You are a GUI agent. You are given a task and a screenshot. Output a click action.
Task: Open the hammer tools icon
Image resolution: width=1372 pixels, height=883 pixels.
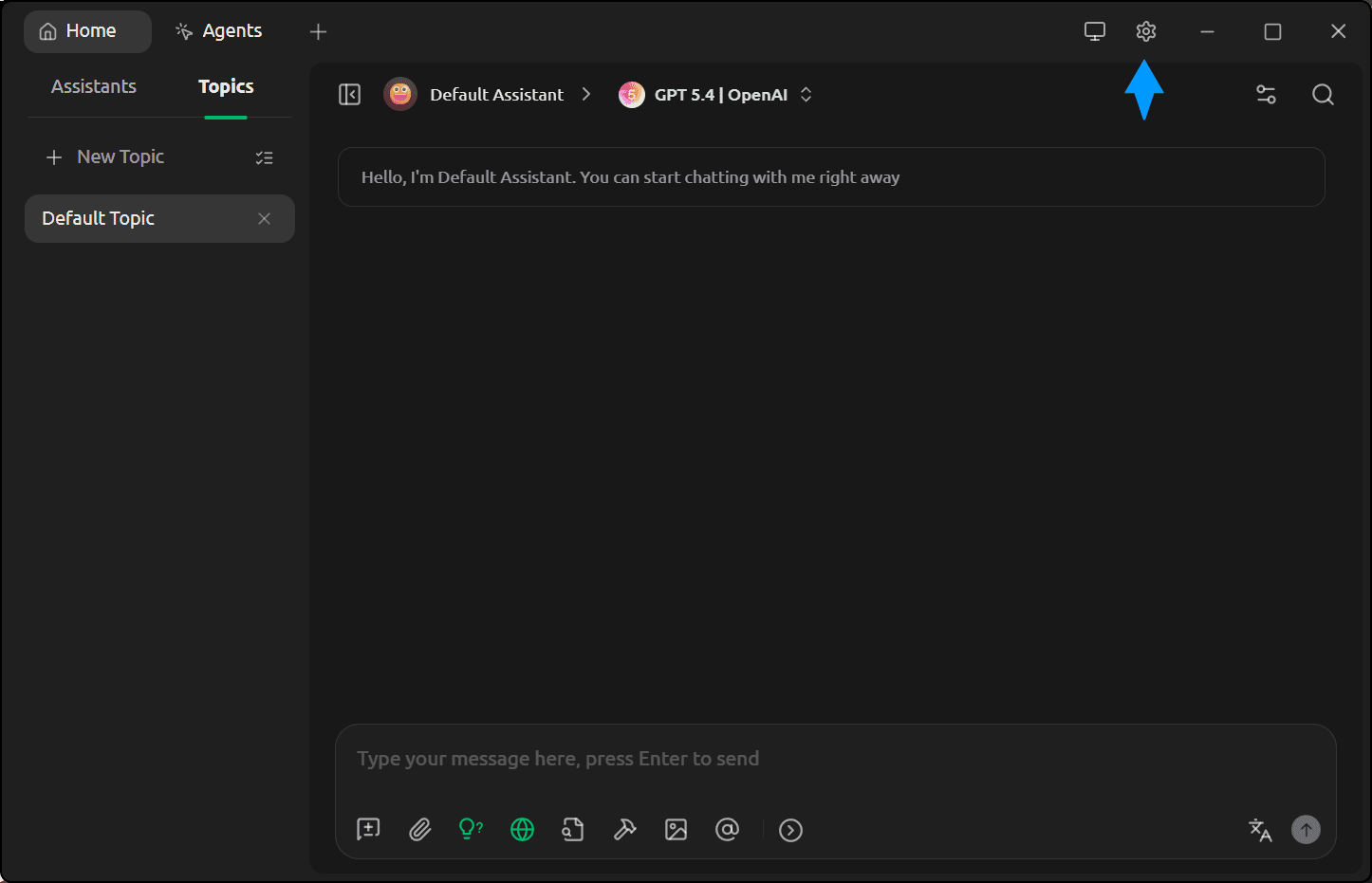point(624,830)
